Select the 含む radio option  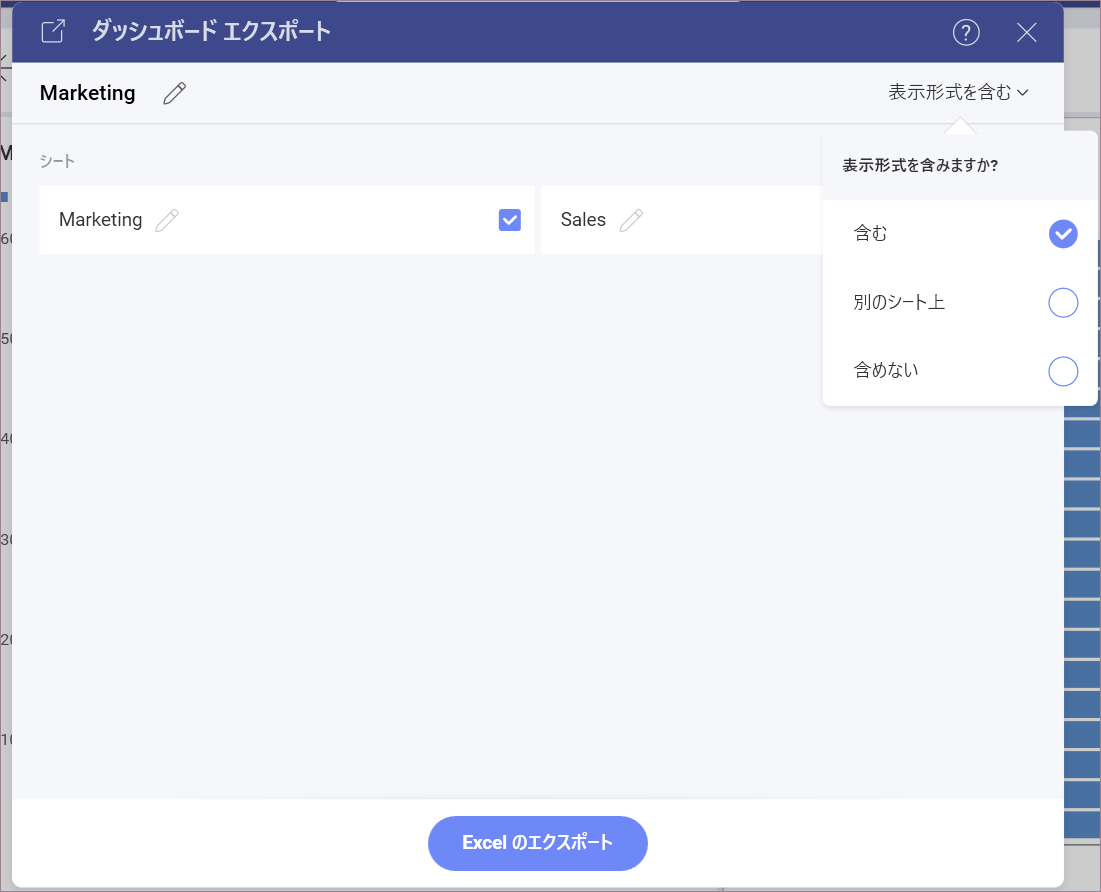1063,234
